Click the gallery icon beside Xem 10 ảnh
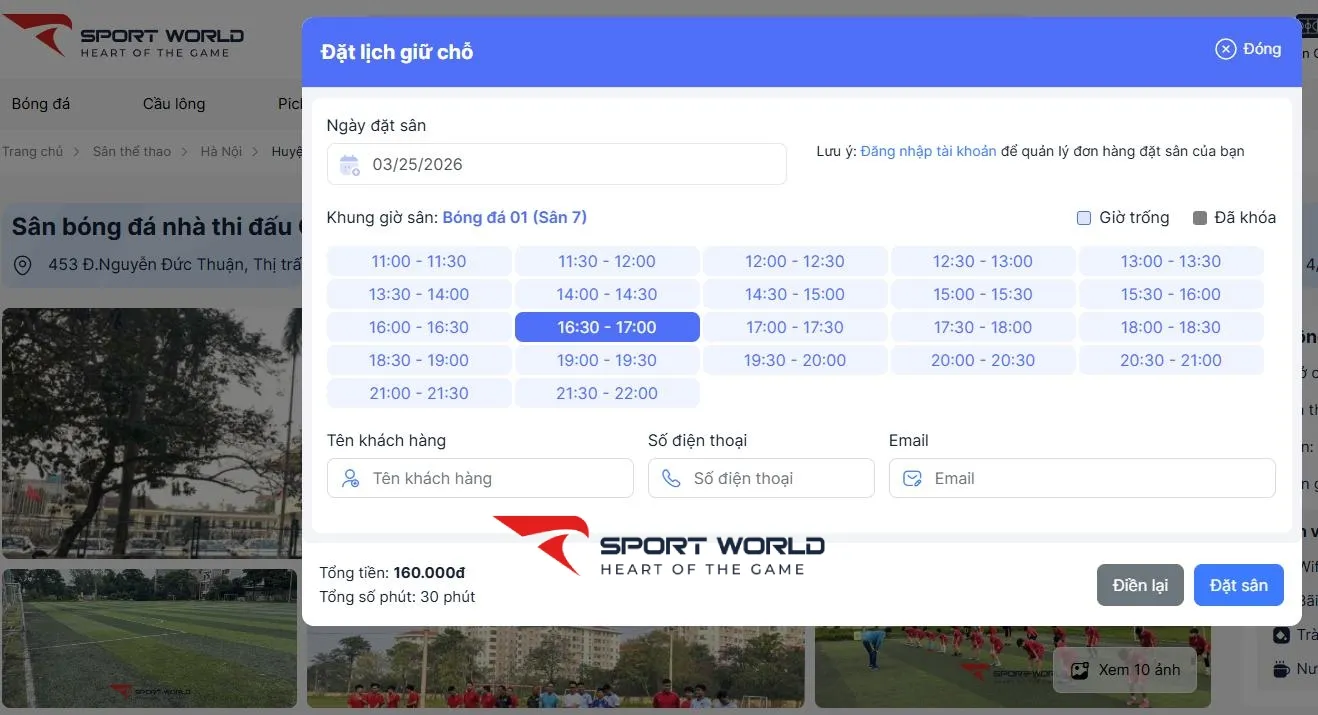The image size is (1318, 715). point(1079,670)
